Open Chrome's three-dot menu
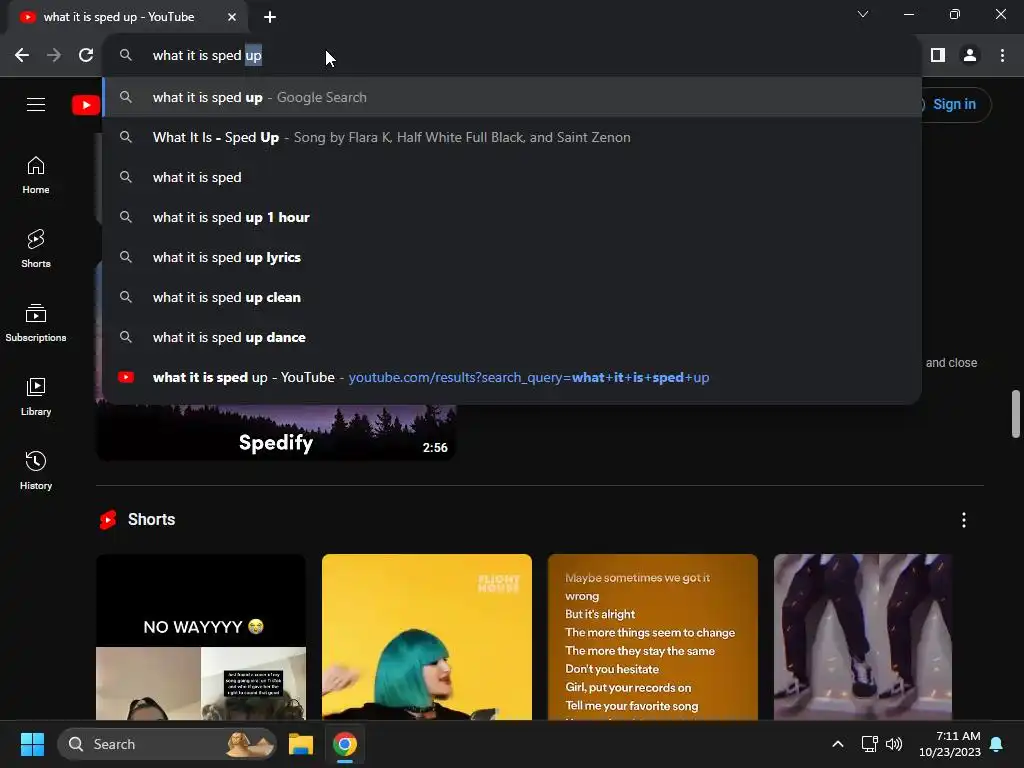1024x768 pixels. (1002, 56)
